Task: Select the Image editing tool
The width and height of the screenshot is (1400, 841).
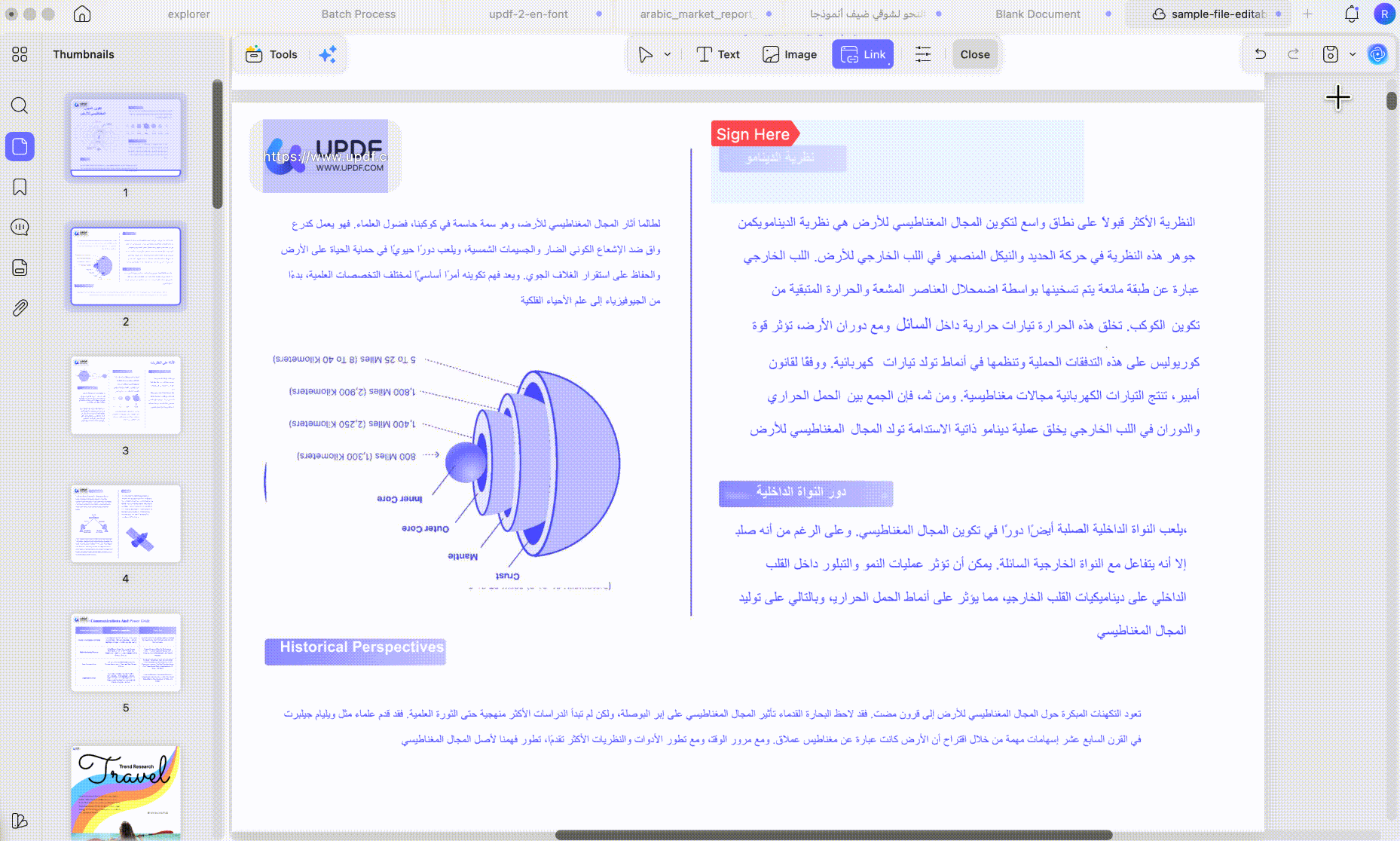Action: [x=789, y=54]
